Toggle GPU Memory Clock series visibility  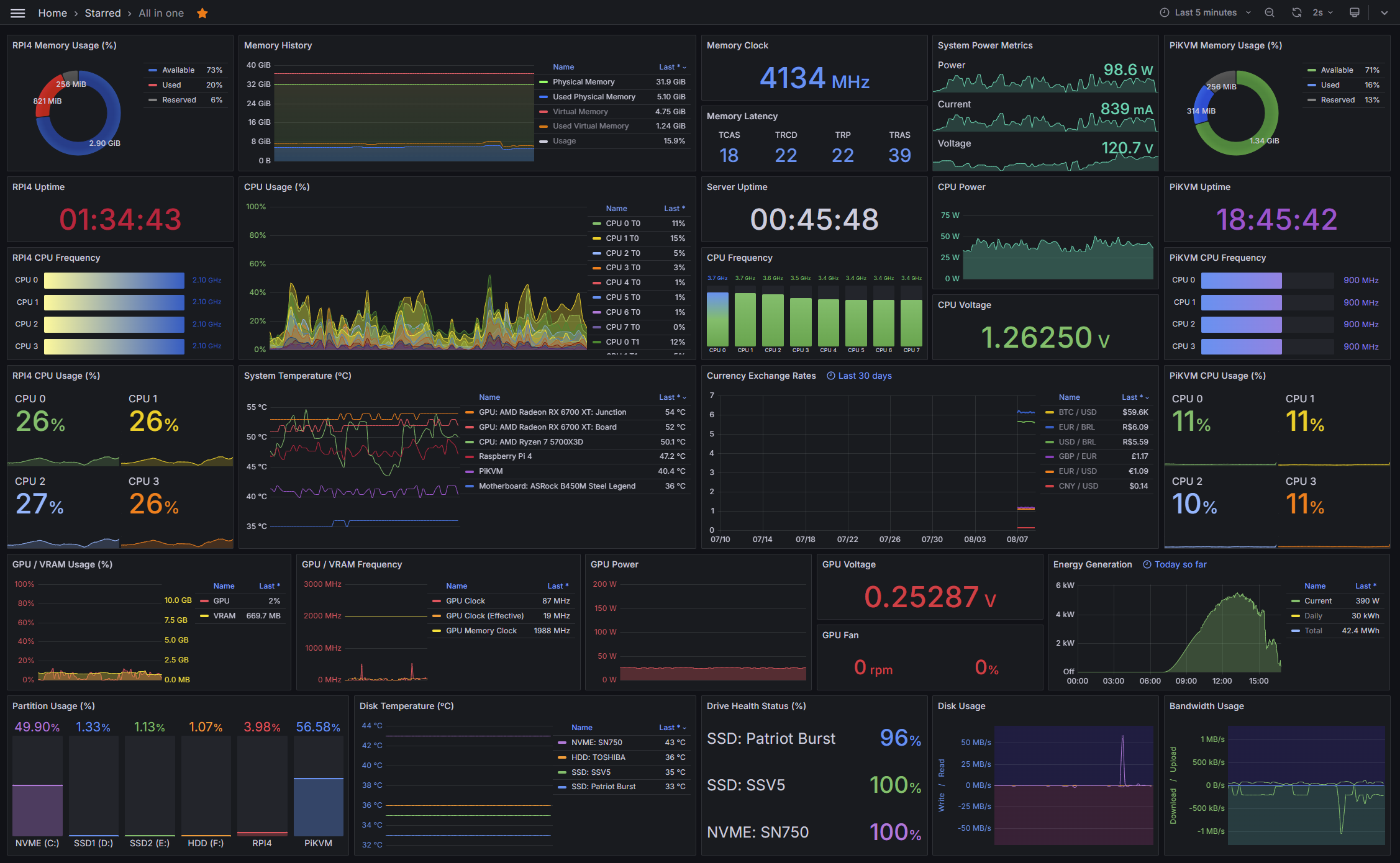481,631
